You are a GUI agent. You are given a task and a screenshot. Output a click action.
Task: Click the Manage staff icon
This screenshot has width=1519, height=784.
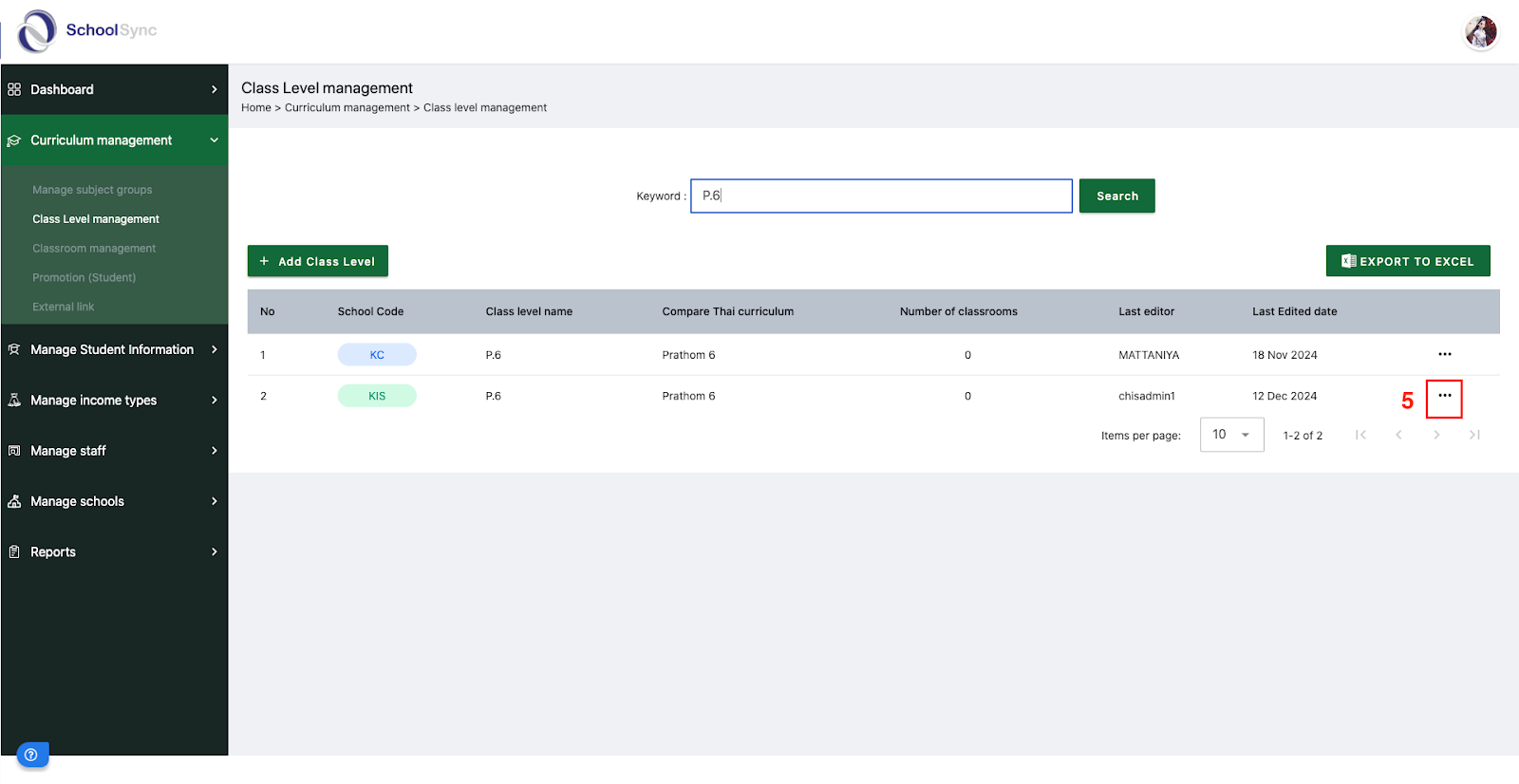click(x=14, y=451)
